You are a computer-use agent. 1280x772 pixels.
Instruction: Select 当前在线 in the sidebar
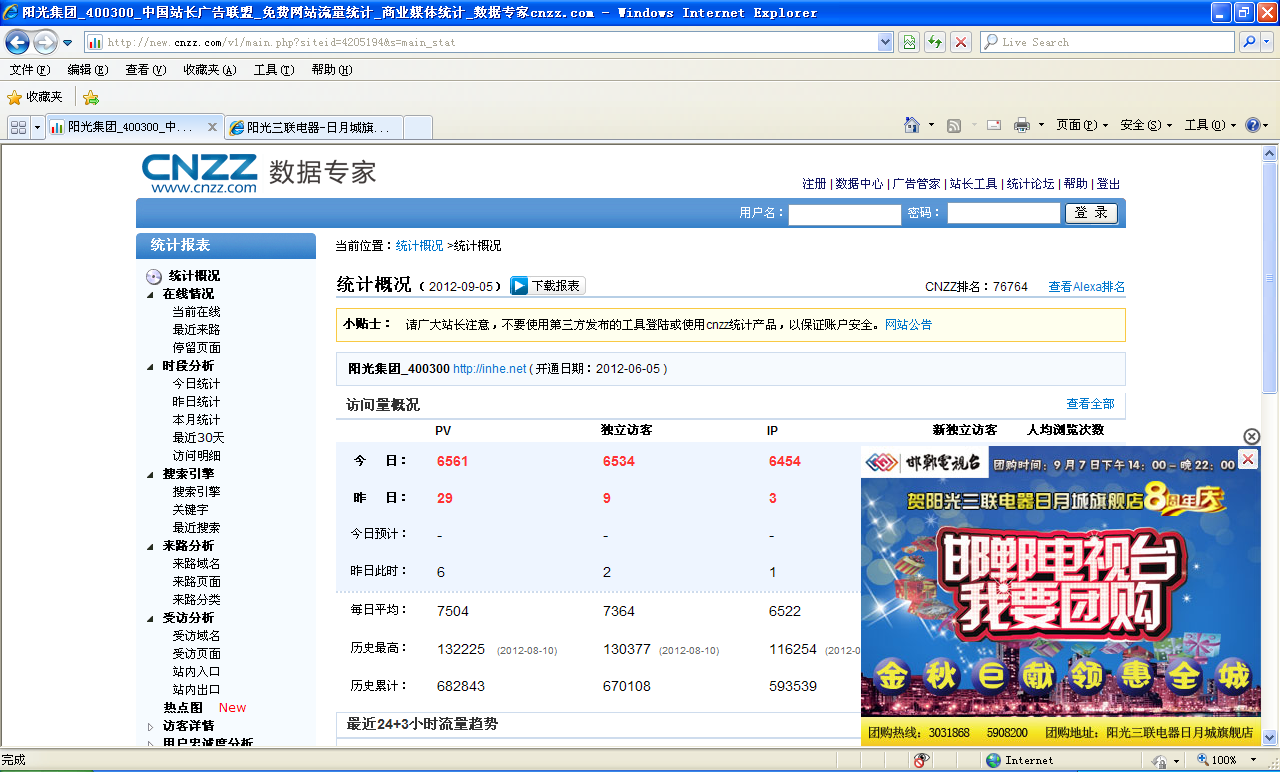coord(196,312)
